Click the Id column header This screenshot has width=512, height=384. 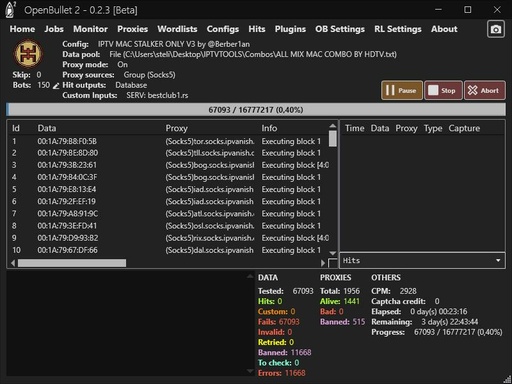coord(16,128)
